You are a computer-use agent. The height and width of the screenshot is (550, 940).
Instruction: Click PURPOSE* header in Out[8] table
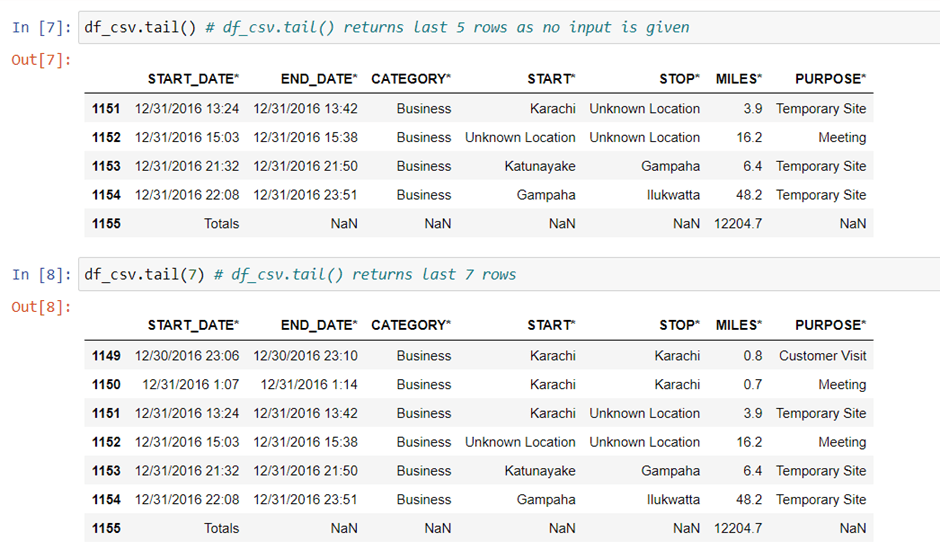[830, 325]
